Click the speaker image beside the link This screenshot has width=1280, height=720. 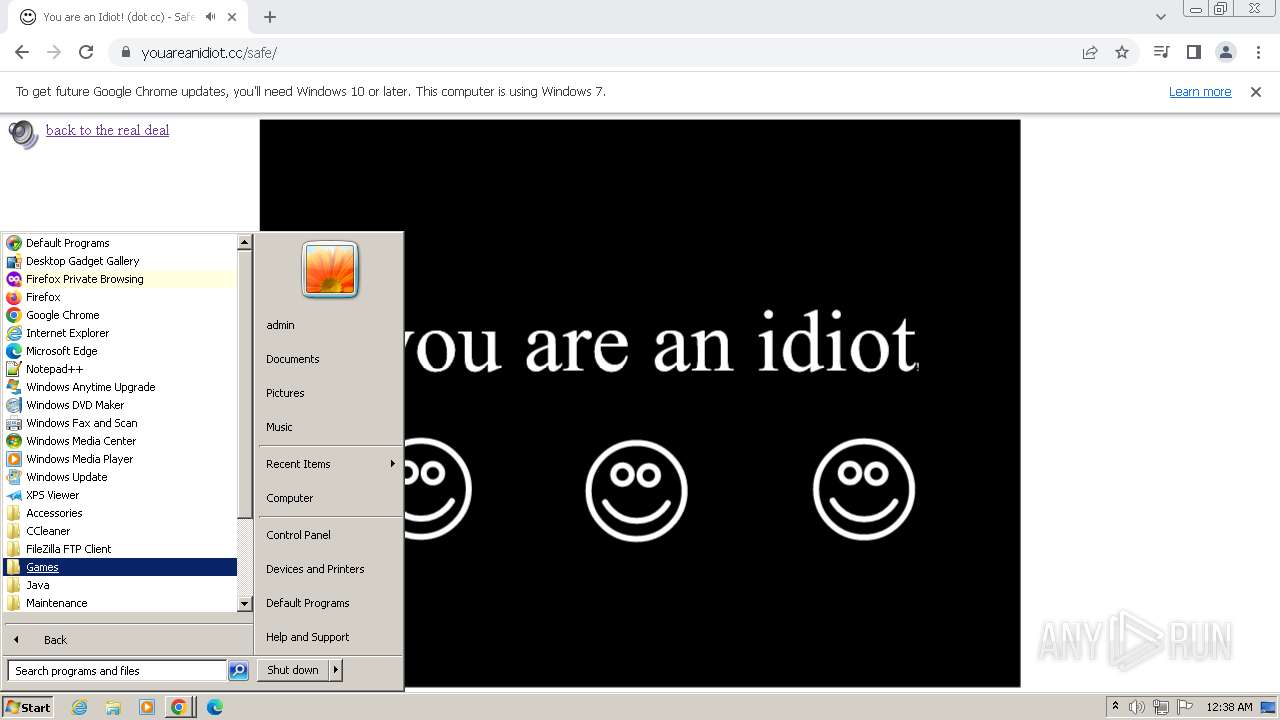23,134
